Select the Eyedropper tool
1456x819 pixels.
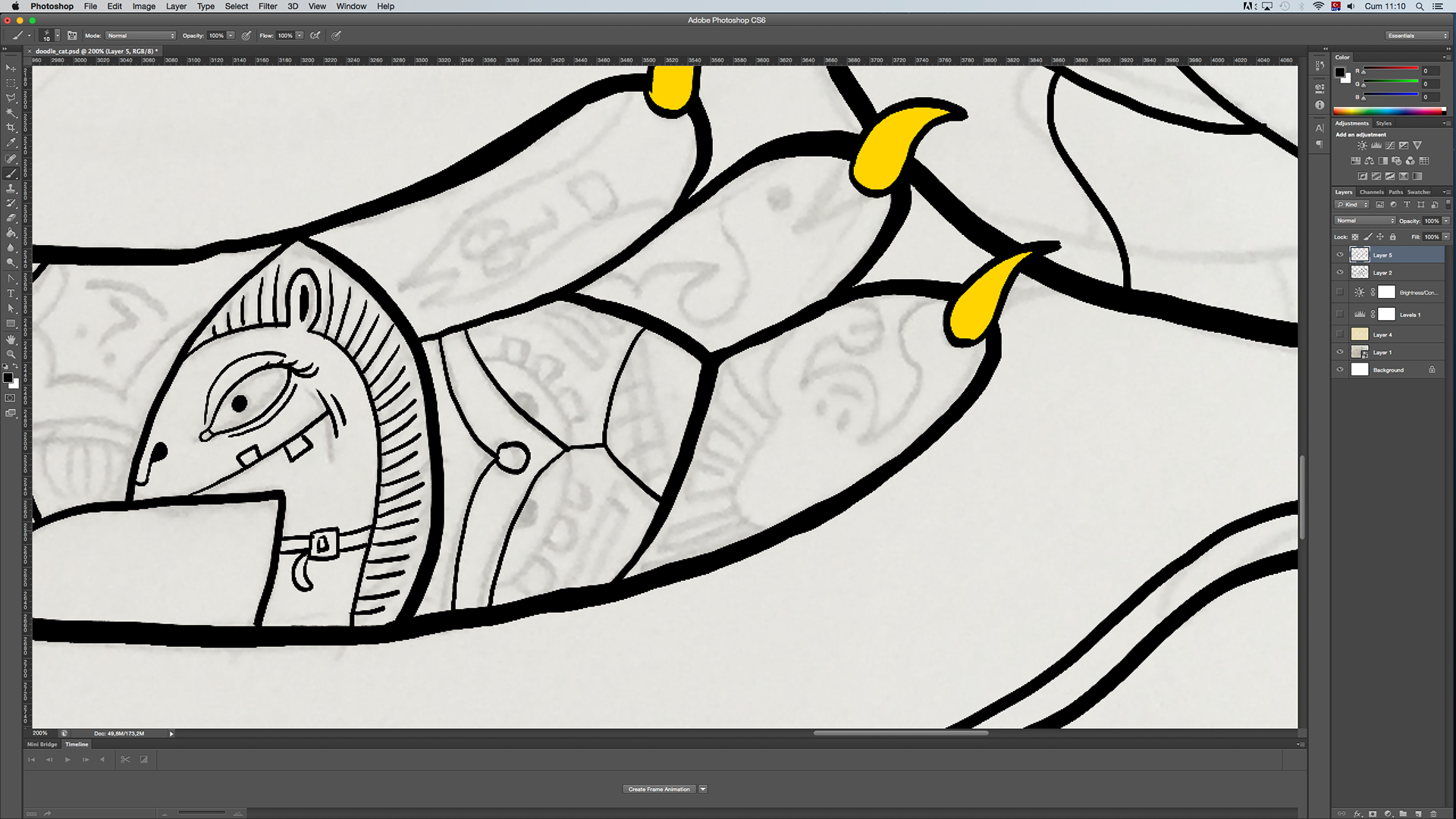11,143
